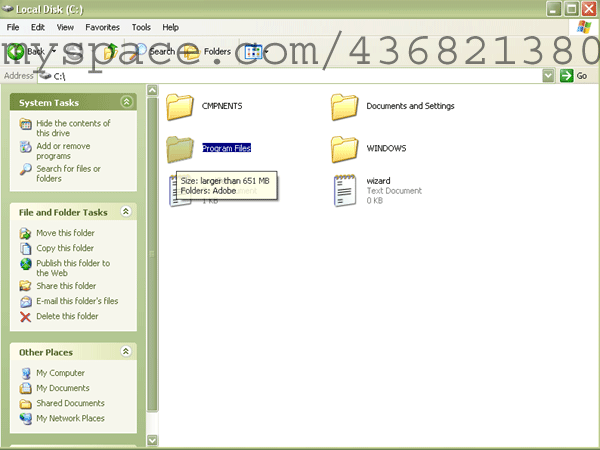Select the WINDOWS folder icon
Screen dimensions: 600x450
pyautogui.click(x=344, y=149)
